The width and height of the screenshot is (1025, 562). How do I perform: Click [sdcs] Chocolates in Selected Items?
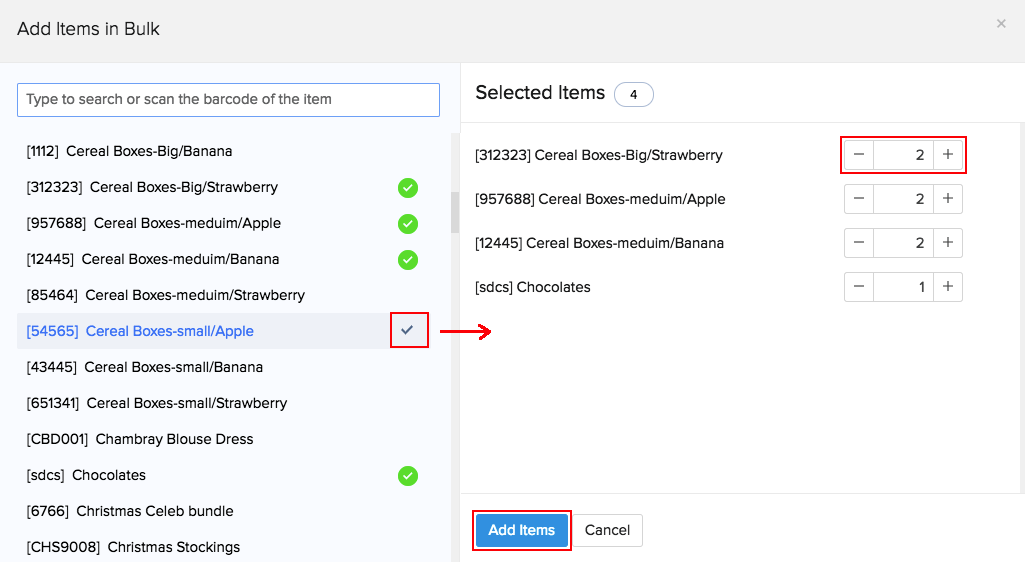(x=533, y=286)
